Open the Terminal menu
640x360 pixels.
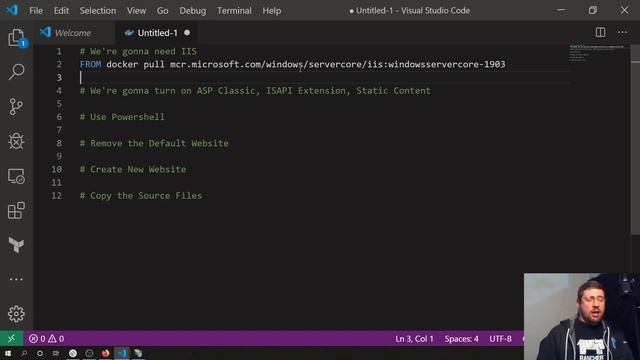[234, 11]
